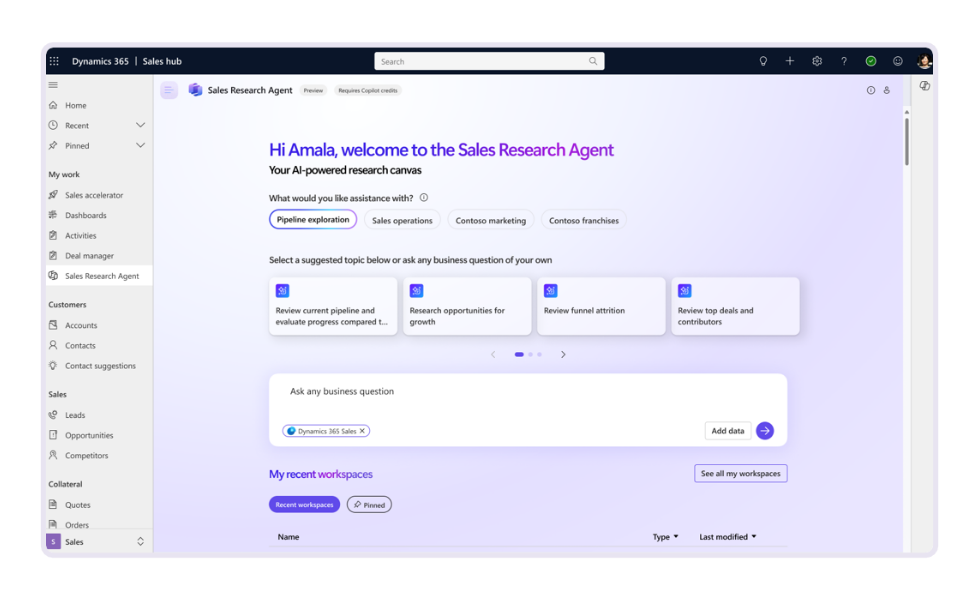The width and height of the screenshot is (960, 600).
Task: Open the Copilot side pane icon
Action: (x=924, y=86)
